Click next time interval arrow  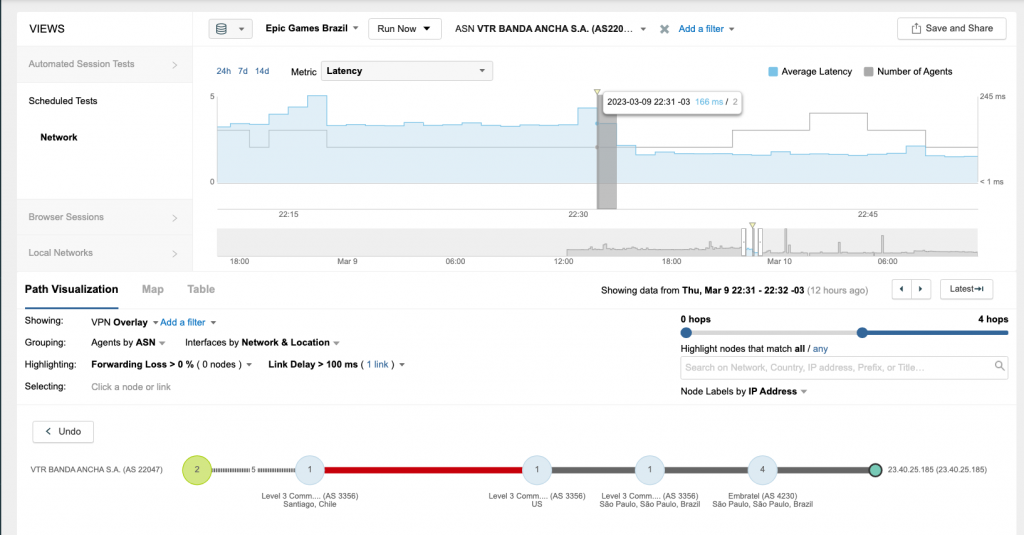tap(921, 289)
